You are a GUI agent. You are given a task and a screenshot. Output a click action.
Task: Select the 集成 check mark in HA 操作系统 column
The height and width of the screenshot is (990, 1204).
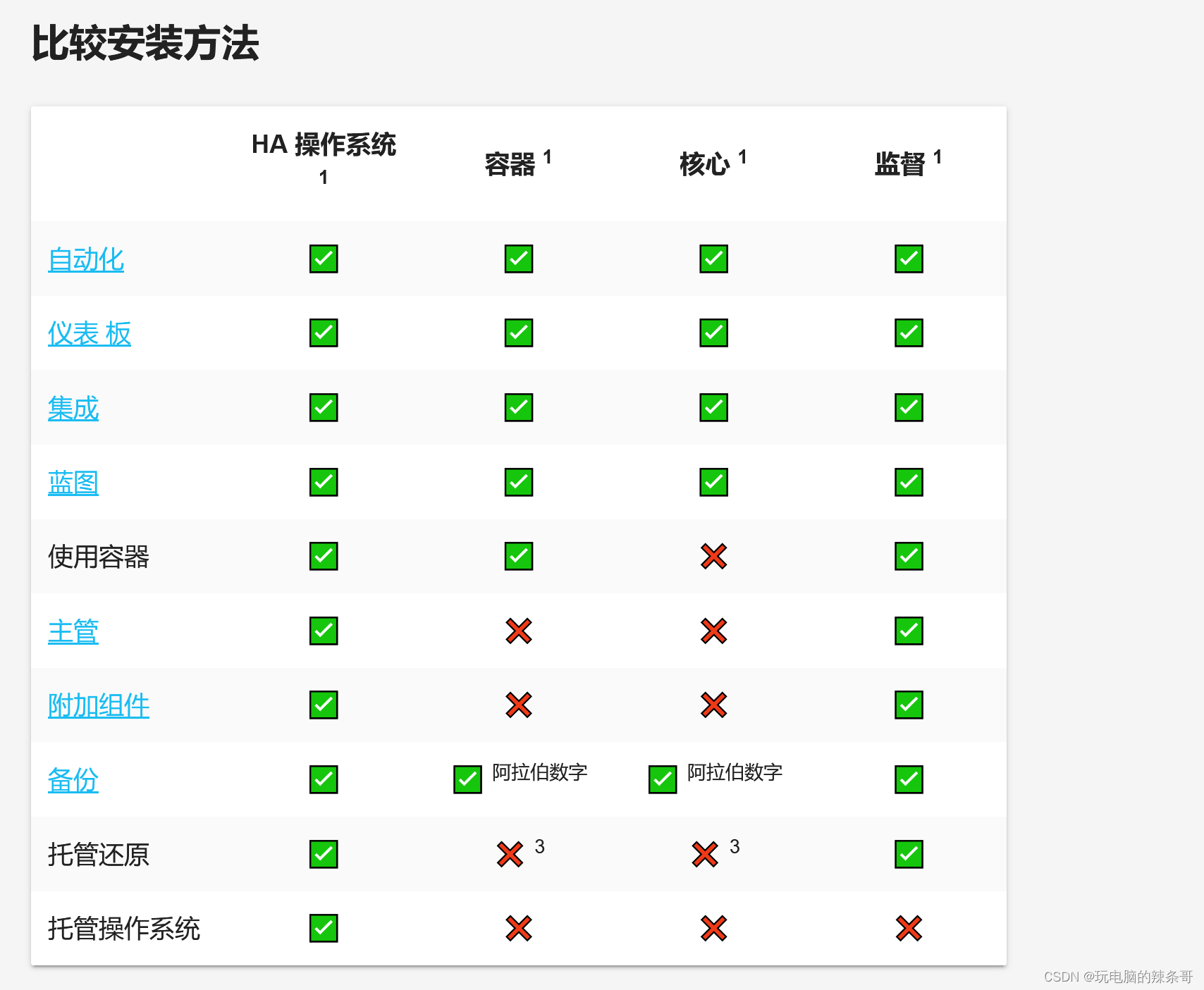pos(324,407)
